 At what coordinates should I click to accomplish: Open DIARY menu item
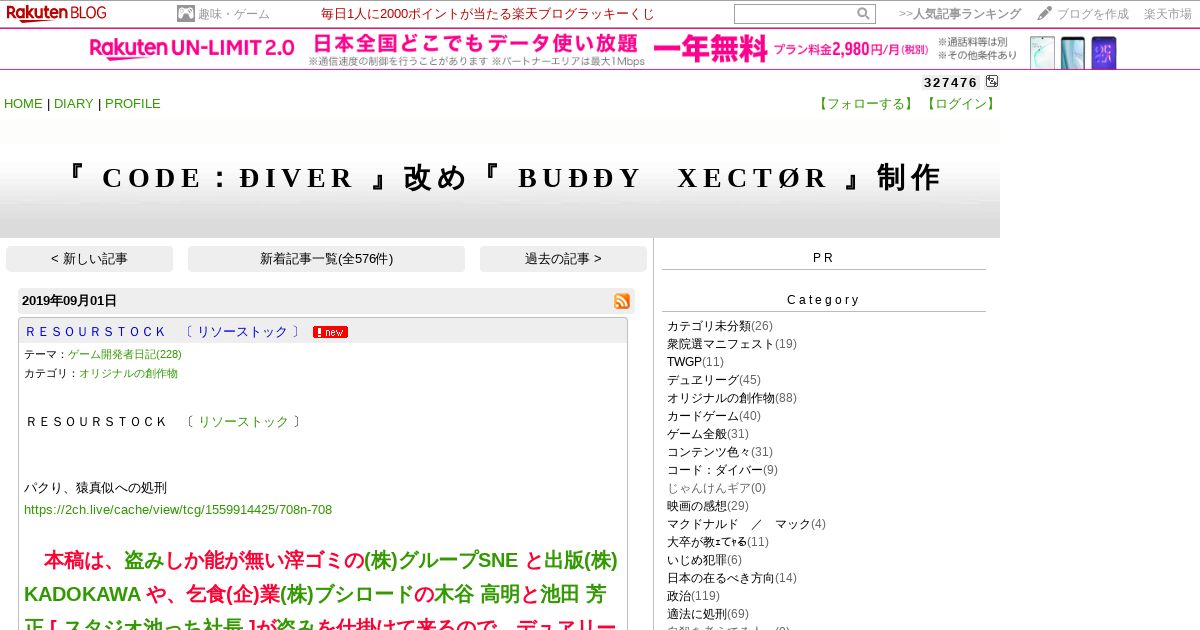(x=74, y=104)
